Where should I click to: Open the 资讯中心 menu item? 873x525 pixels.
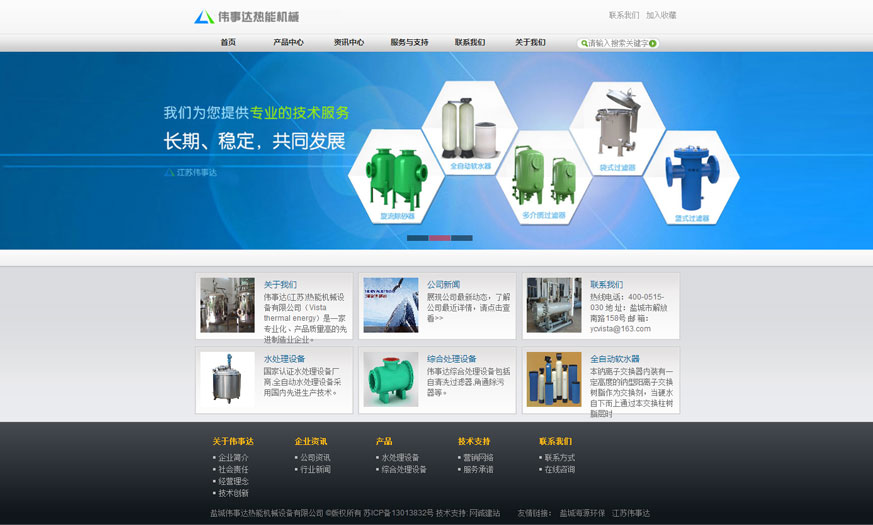click(349, 42)
